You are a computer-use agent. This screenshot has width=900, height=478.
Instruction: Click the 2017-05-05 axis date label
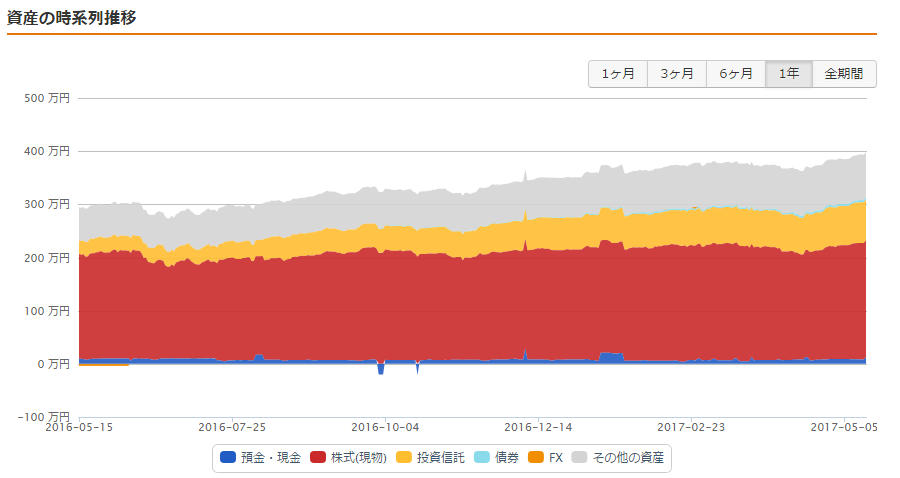click(844, 428)
